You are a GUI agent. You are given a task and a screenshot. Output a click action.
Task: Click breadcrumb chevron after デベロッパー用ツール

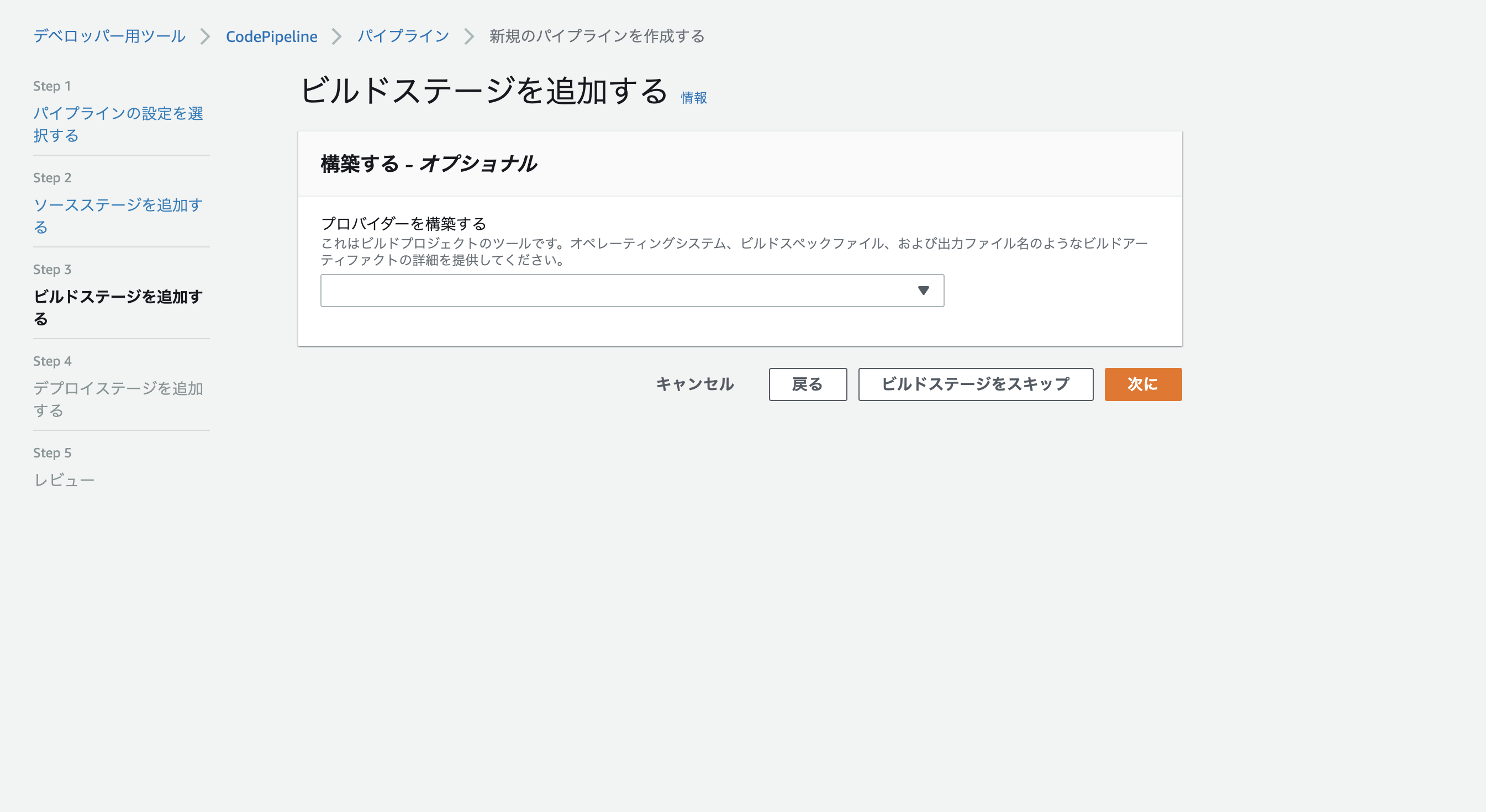click(205, 37)
